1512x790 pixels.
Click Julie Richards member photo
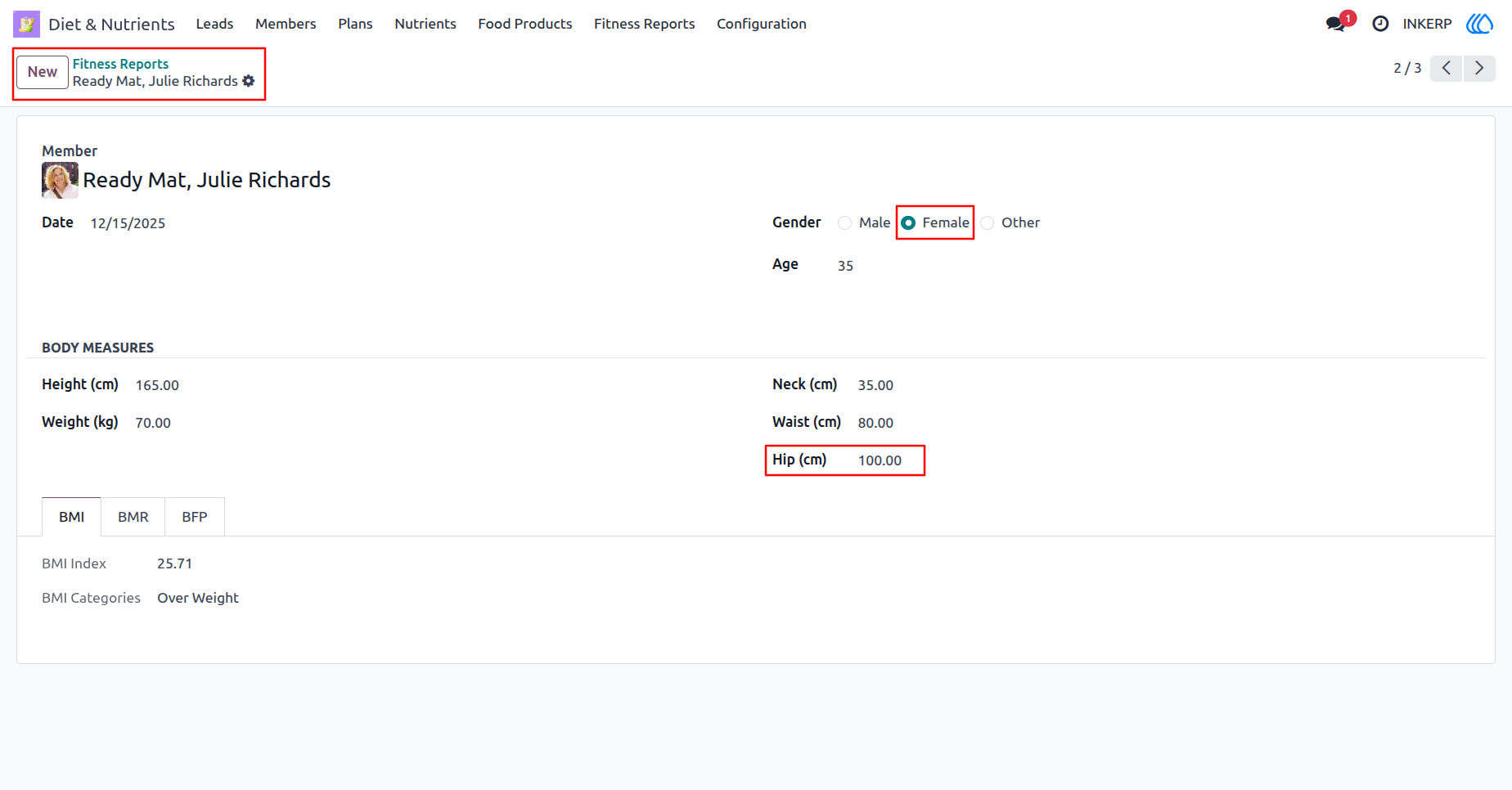61,180
